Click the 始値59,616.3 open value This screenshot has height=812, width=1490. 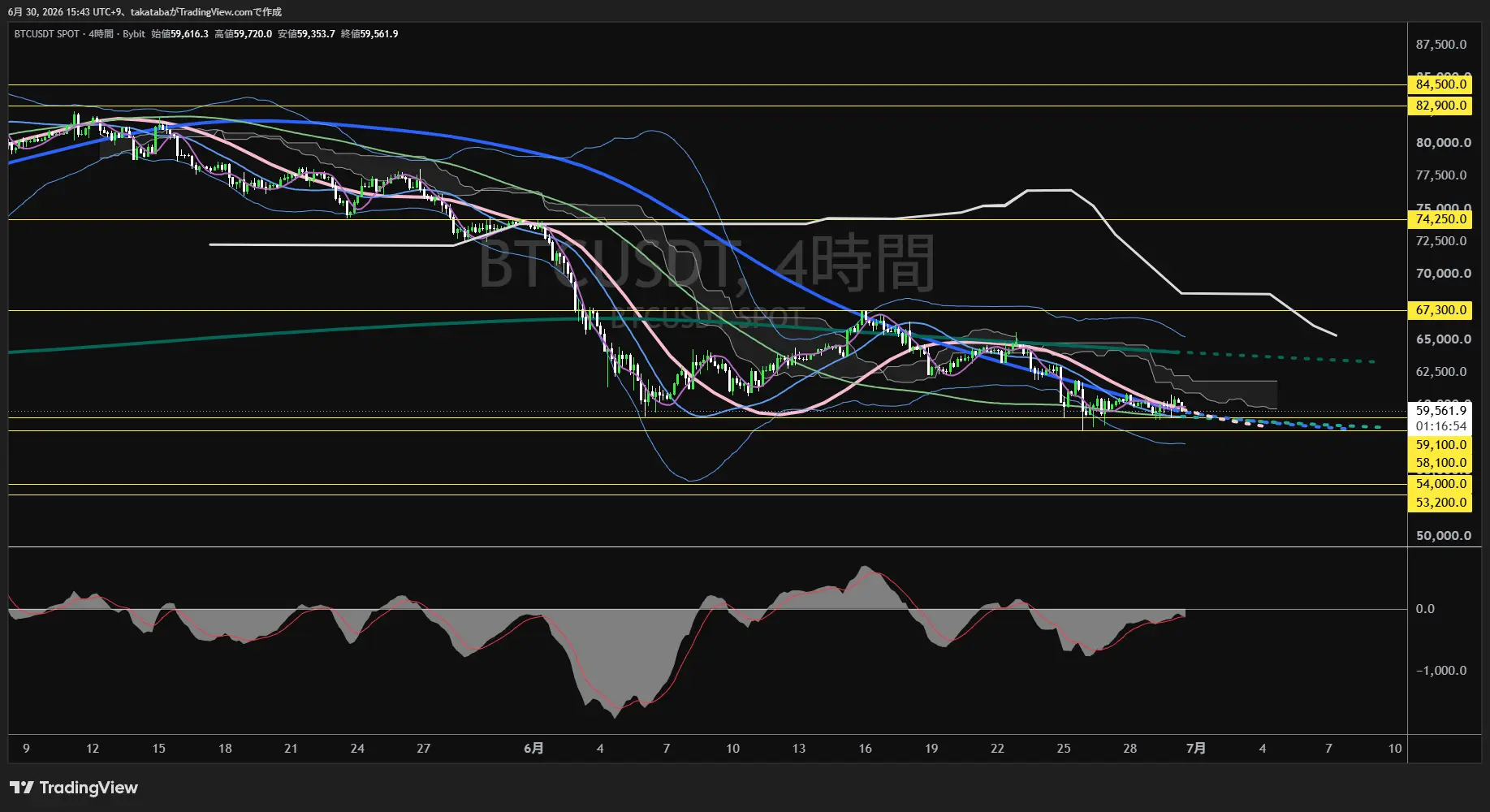179,34
